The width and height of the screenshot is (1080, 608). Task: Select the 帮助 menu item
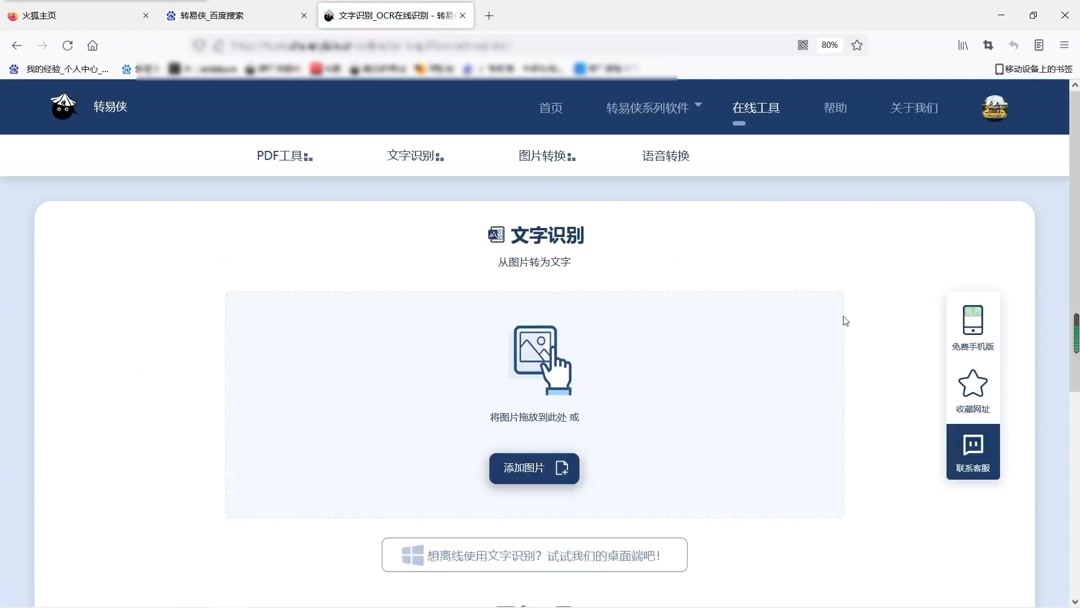click(x=835, y=107)
